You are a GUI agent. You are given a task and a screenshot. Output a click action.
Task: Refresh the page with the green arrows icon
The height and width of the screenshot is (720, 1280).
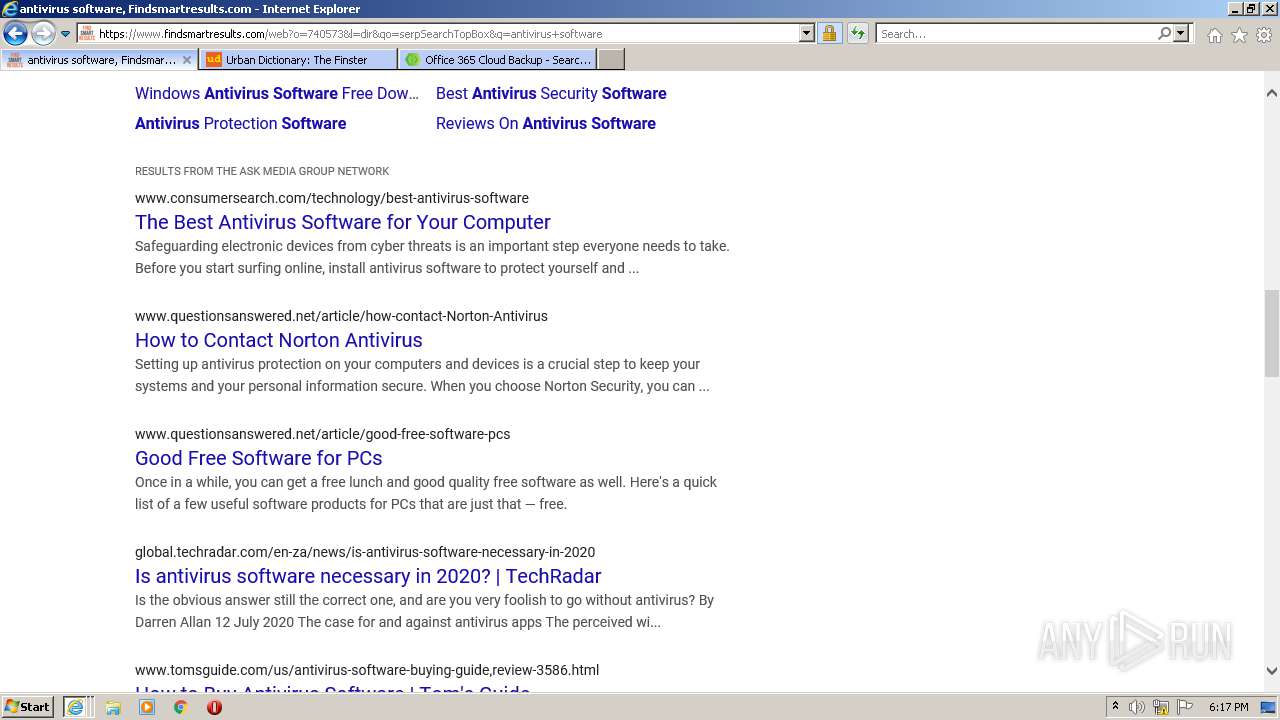pos(857,34)
